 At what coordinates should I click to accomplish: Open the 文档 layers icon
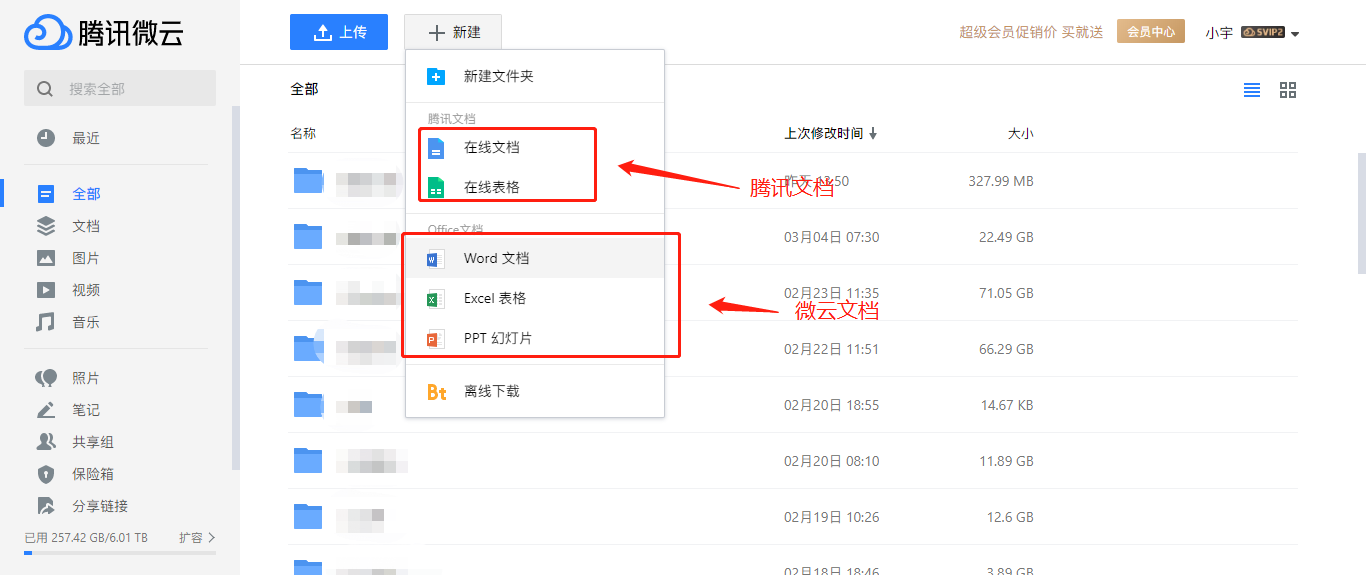click(x=46, y=226)
